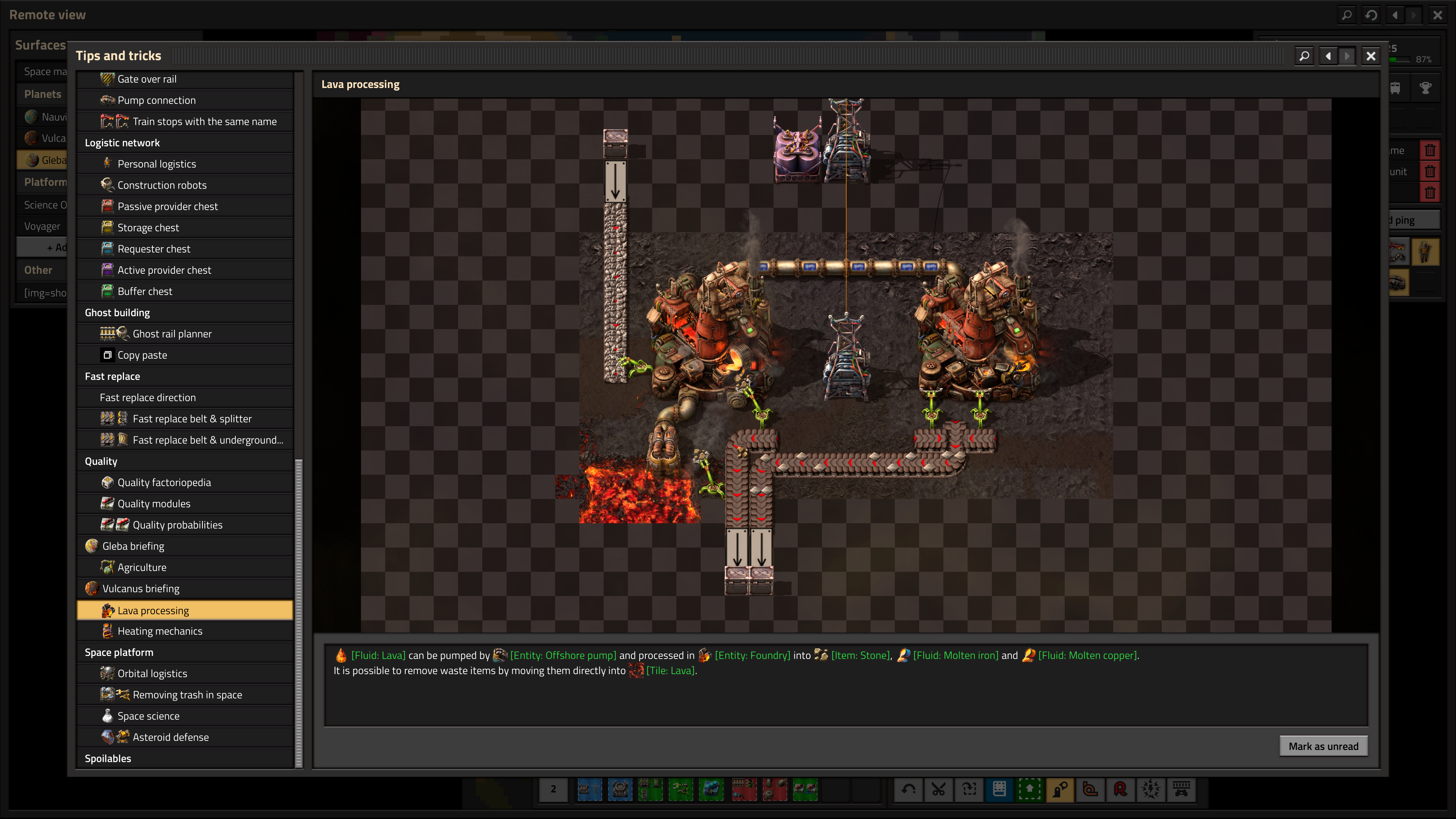1456x819 pixels.
Task: Open the Construction robots tip
Action: (x=185, y=185)
